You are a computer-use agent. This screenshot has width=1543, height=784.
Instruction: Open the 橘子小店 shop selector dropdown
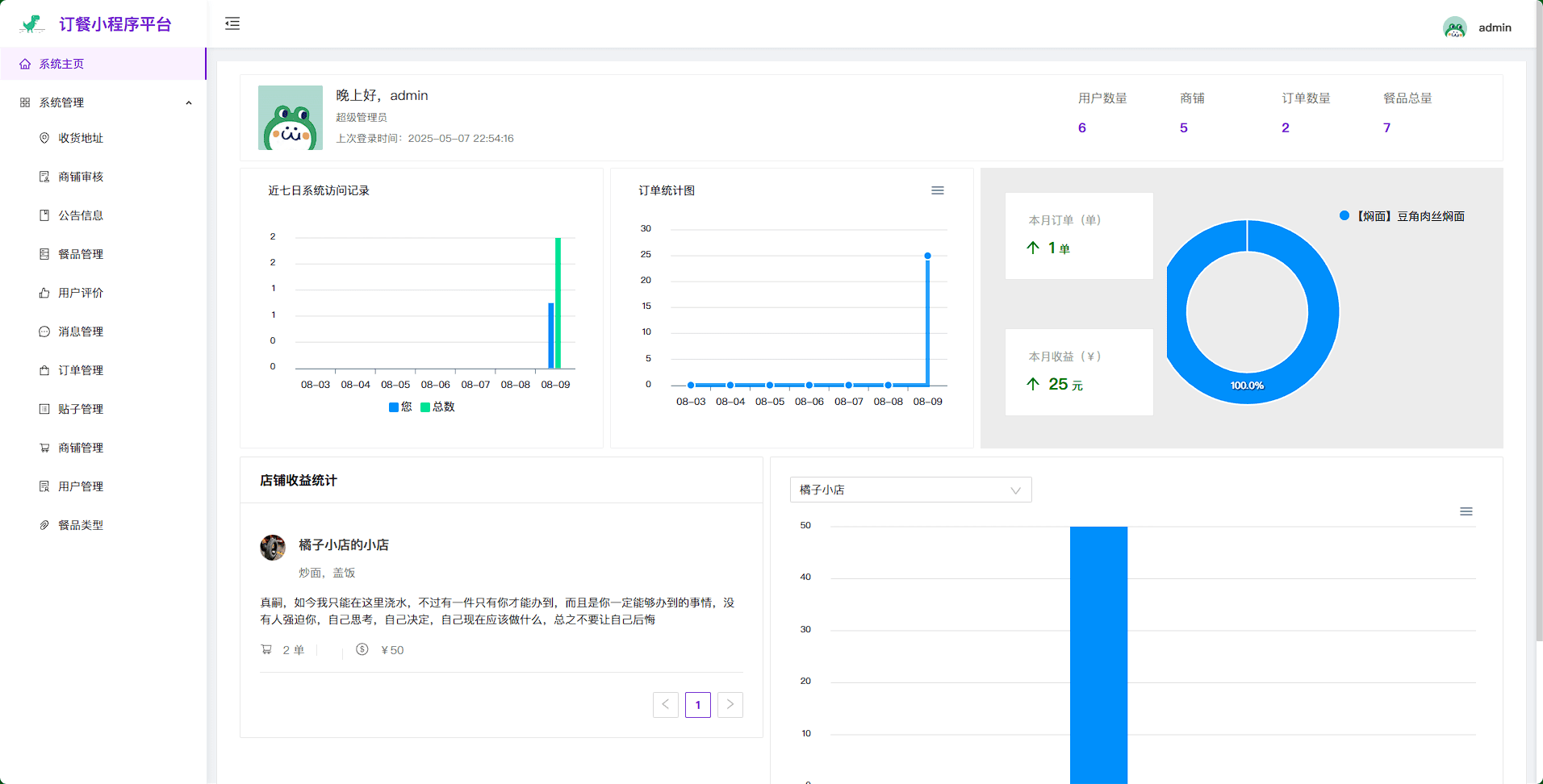tap(910, 490)
